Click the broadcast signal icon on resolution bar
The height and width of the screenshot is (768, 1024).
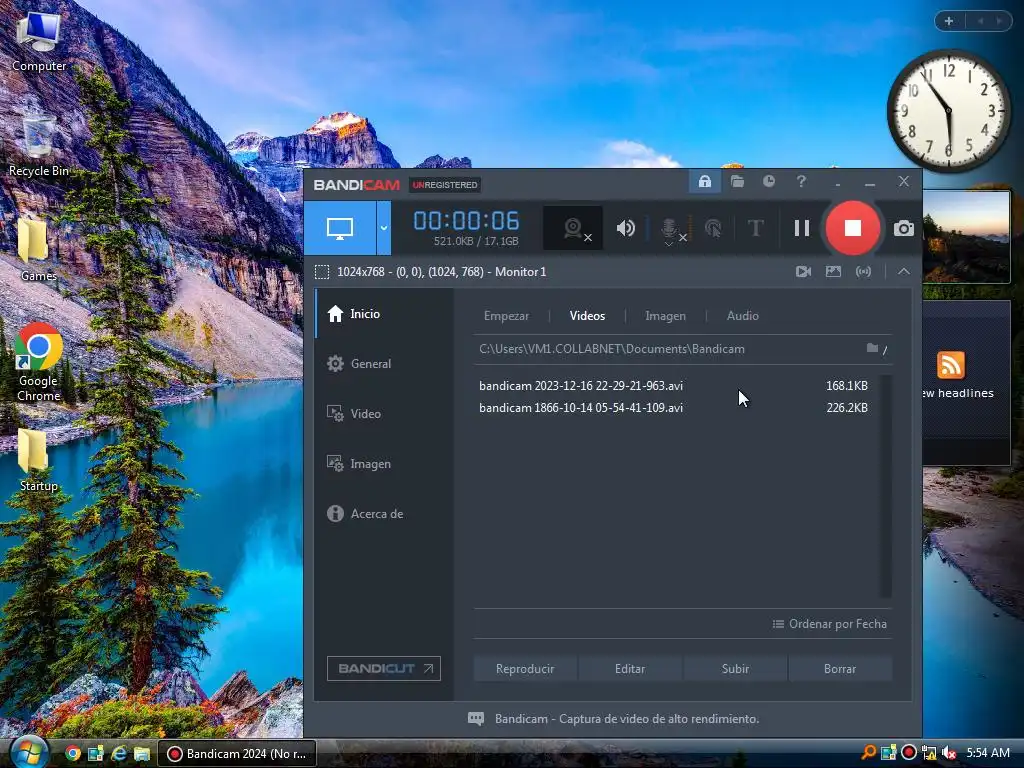tap(863, 272)
